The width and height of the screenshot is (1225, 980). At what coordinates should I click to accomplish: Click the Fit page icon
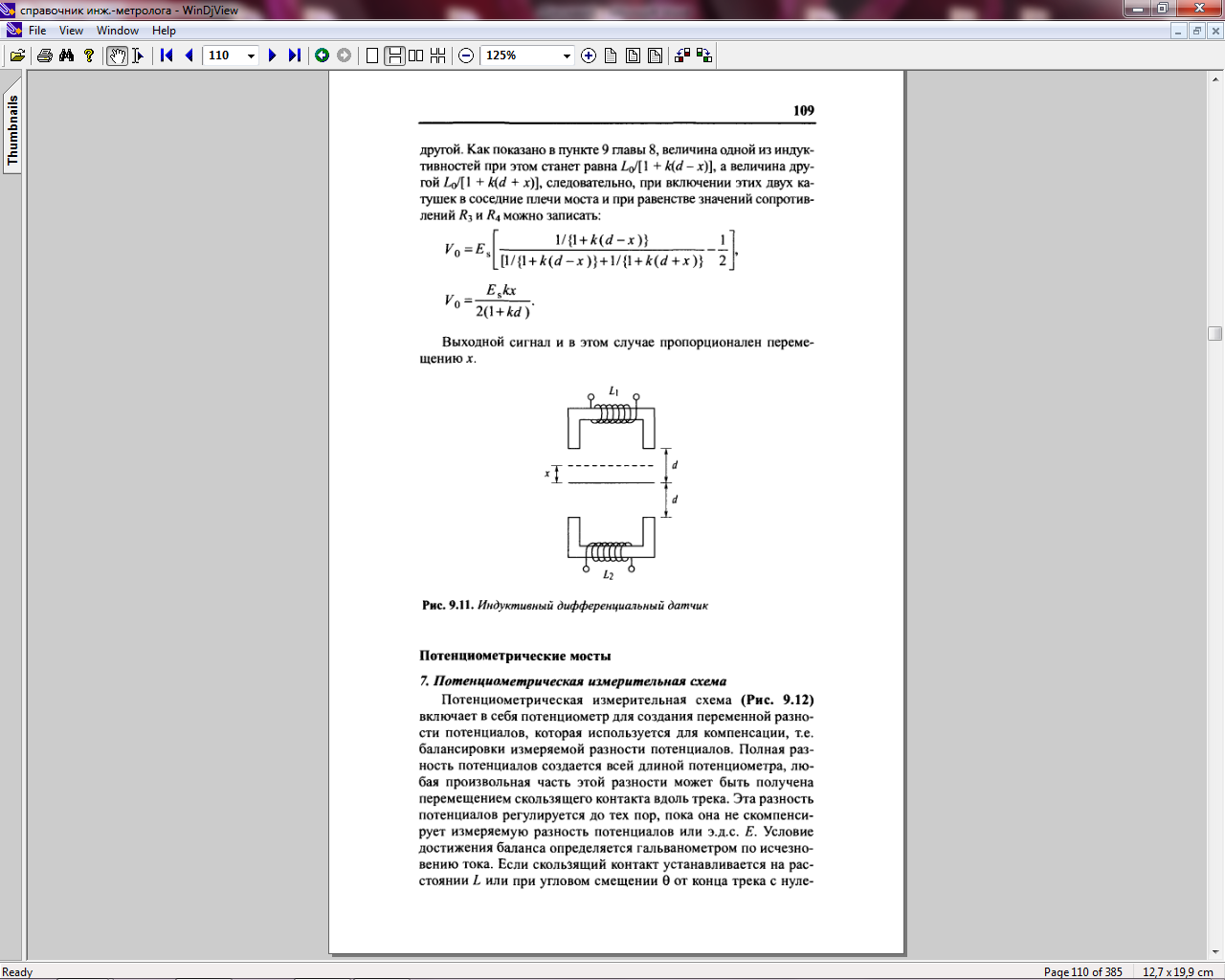[633, 56]
